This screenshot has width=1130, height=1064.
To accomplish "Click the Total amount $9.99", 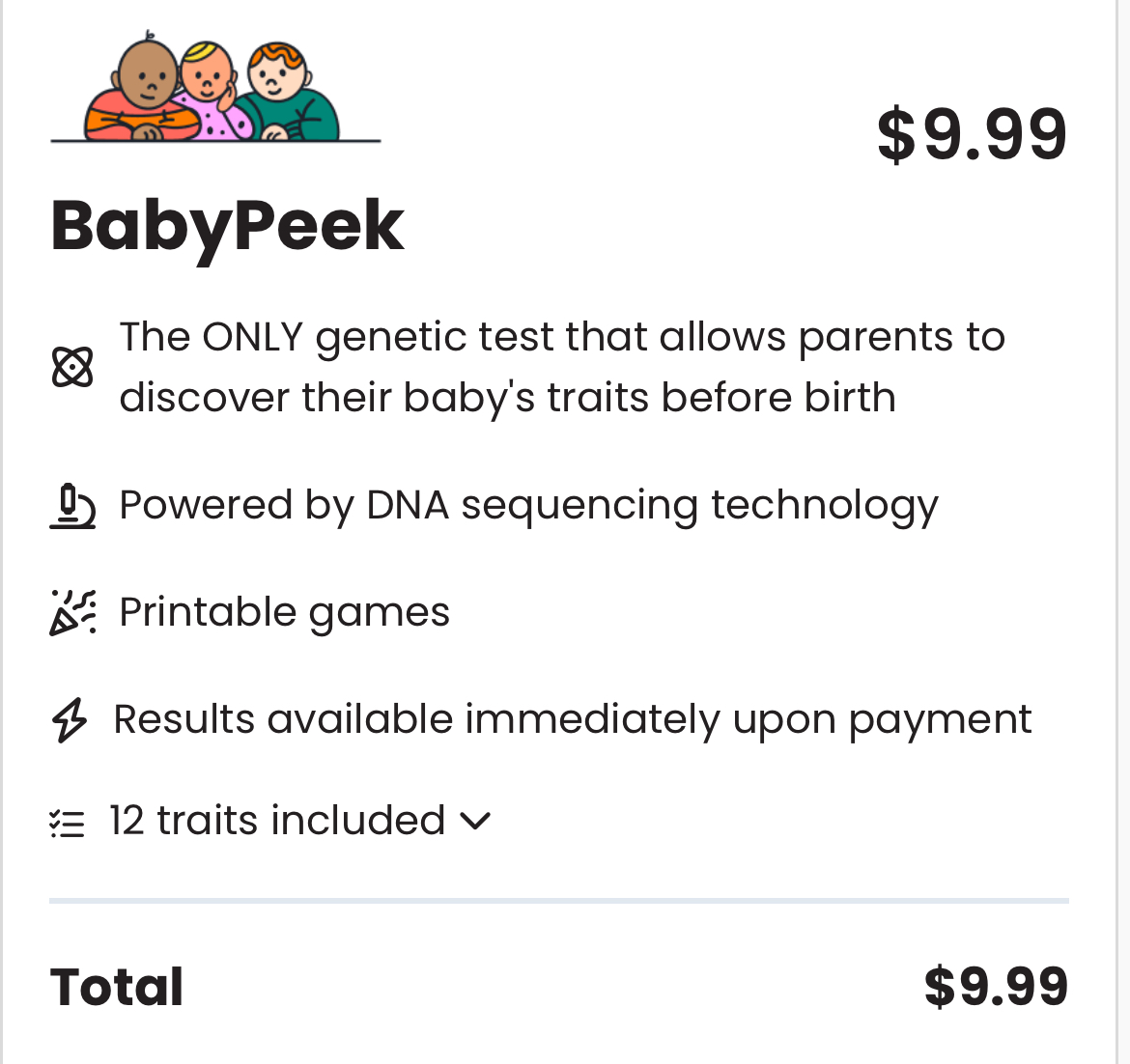I will 996,987.
